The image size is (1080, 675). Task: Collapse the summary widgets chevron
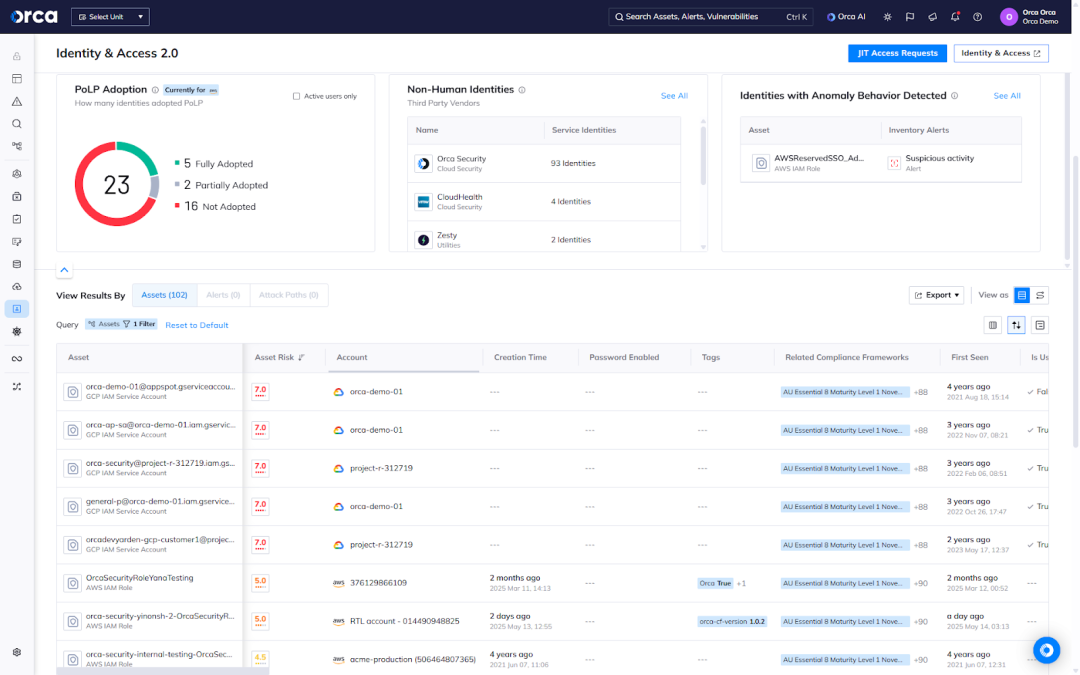point(64,270)
